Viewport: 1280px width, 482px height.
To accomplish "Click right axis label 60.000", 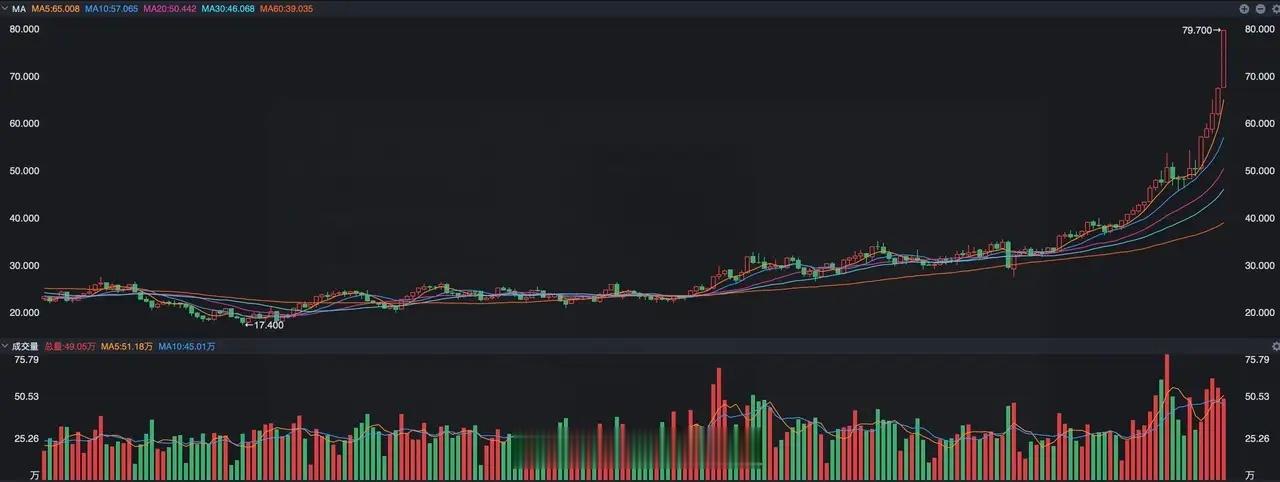I will tap(1259, 123).
